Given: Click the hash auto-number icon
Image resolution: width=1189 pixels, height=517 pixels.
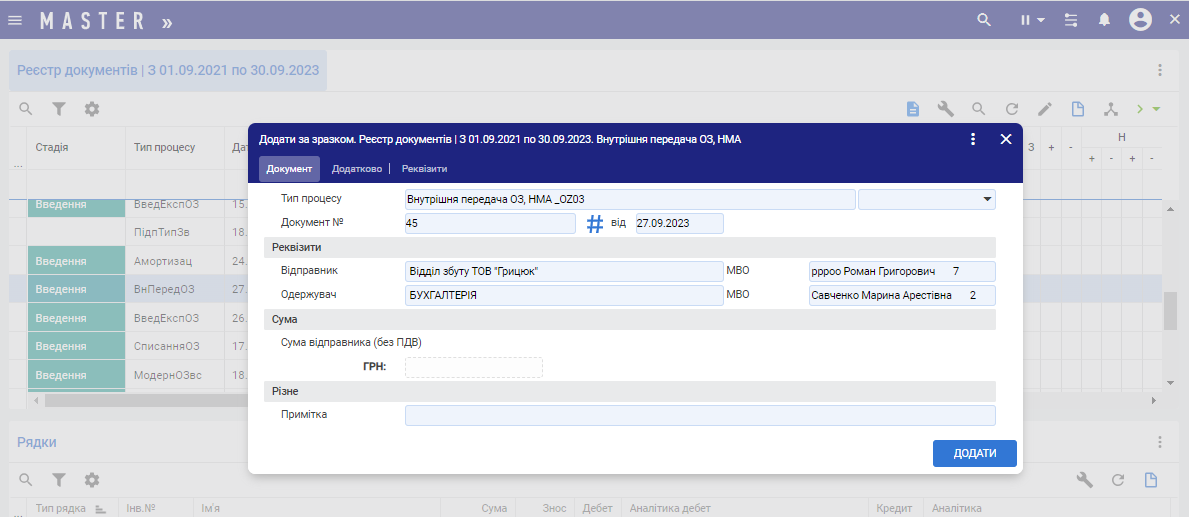Looking at the screenshot, I should 594,224.
